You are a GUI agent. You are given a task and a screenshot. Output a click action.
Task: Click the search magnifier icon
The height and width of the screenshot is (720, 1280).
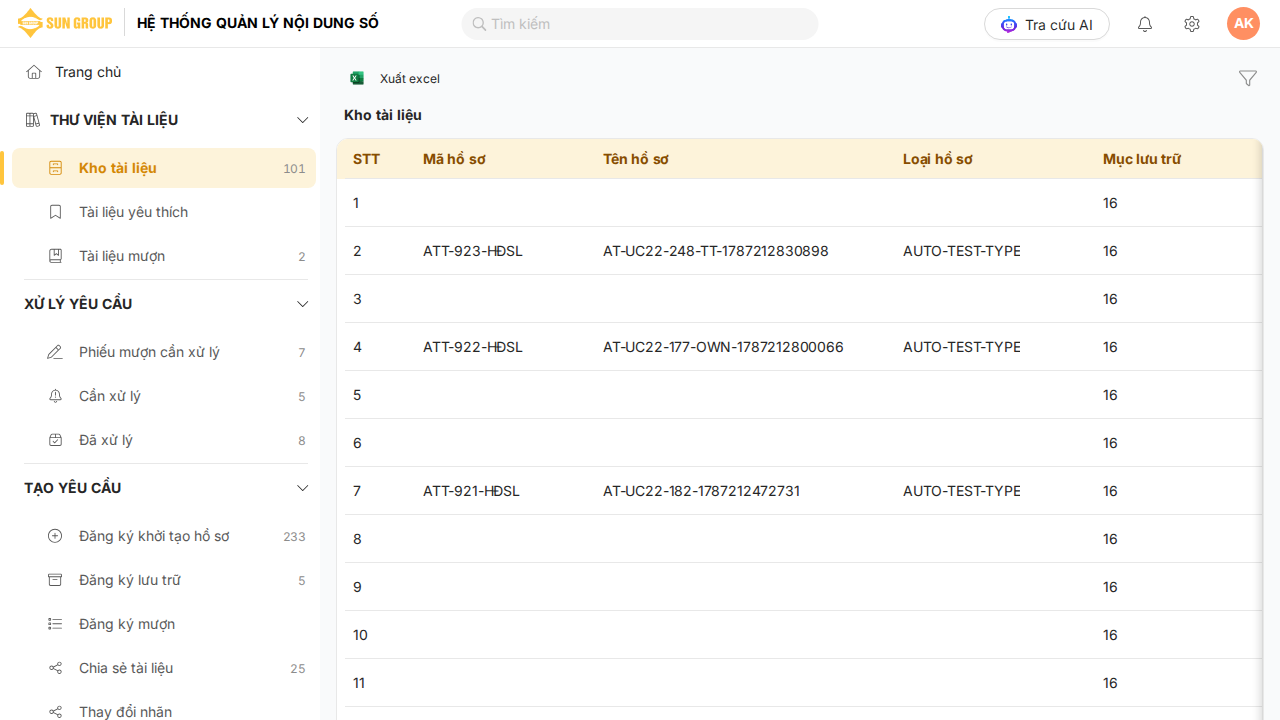pyautogui.click(x=479, y=24)
